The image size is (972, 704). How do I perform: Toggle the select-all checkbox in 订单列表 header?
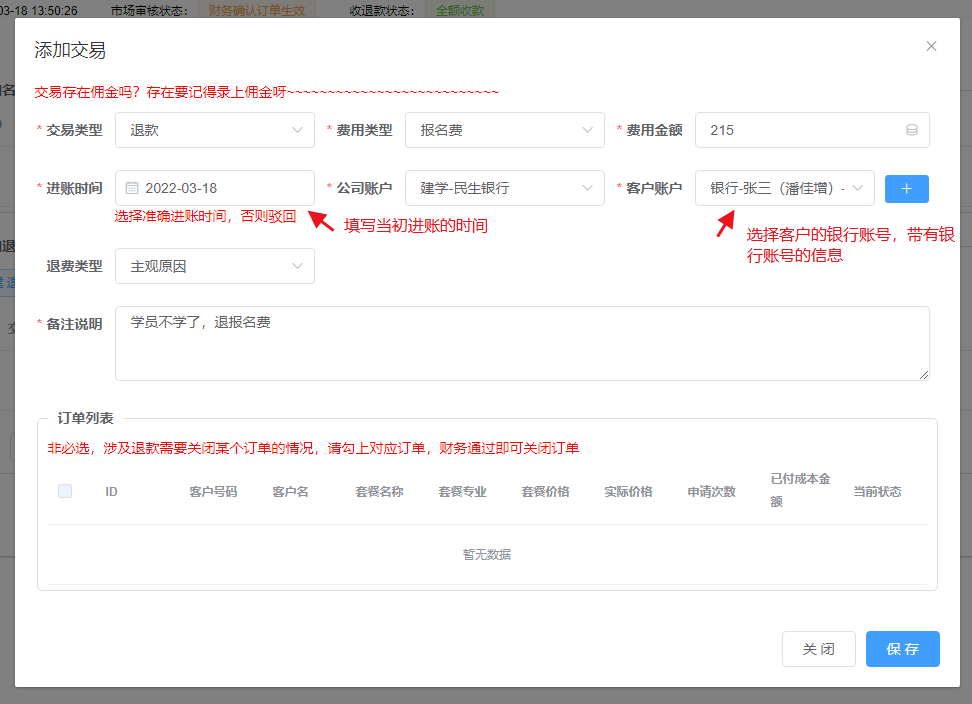65,491
